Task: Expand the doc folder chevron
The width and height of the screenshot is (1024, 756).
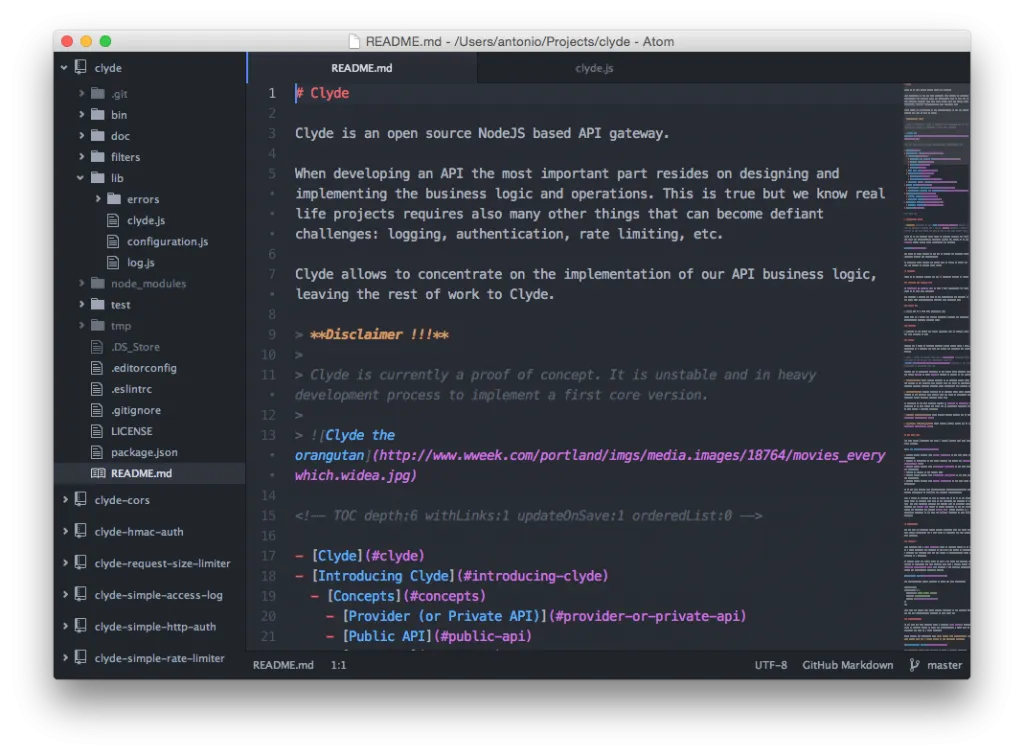Action: 82,135
